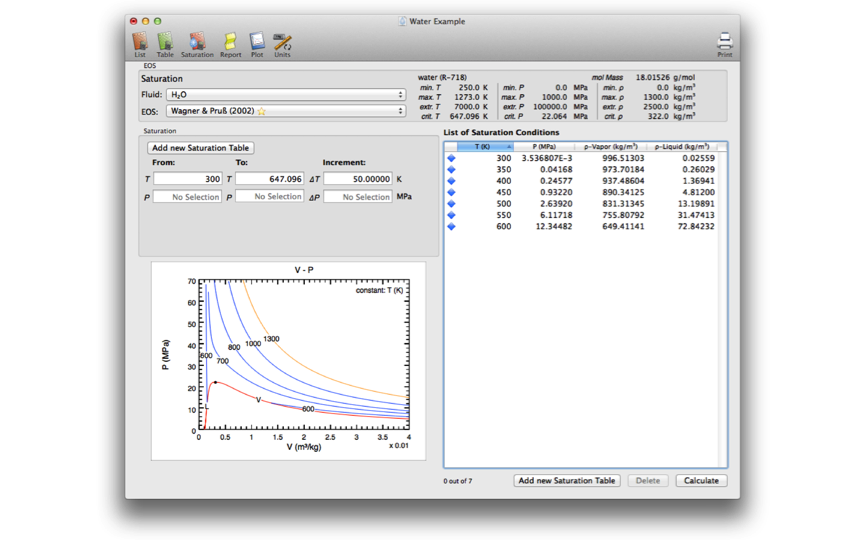Click the pressure value 3.536807E-3

(x=547, y=158)
